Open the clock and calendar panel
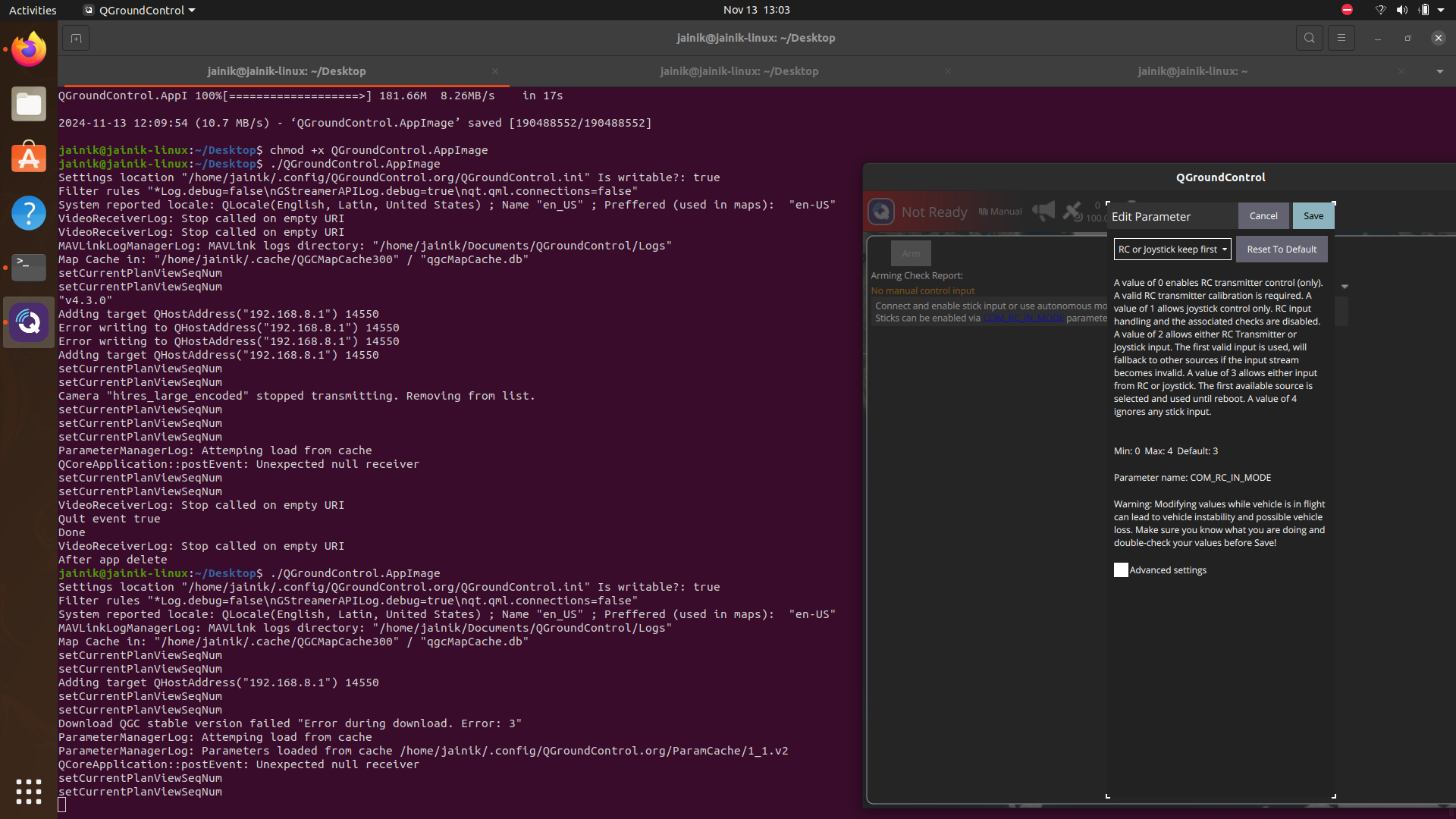Screen dimensions: 1456x819 756,10
